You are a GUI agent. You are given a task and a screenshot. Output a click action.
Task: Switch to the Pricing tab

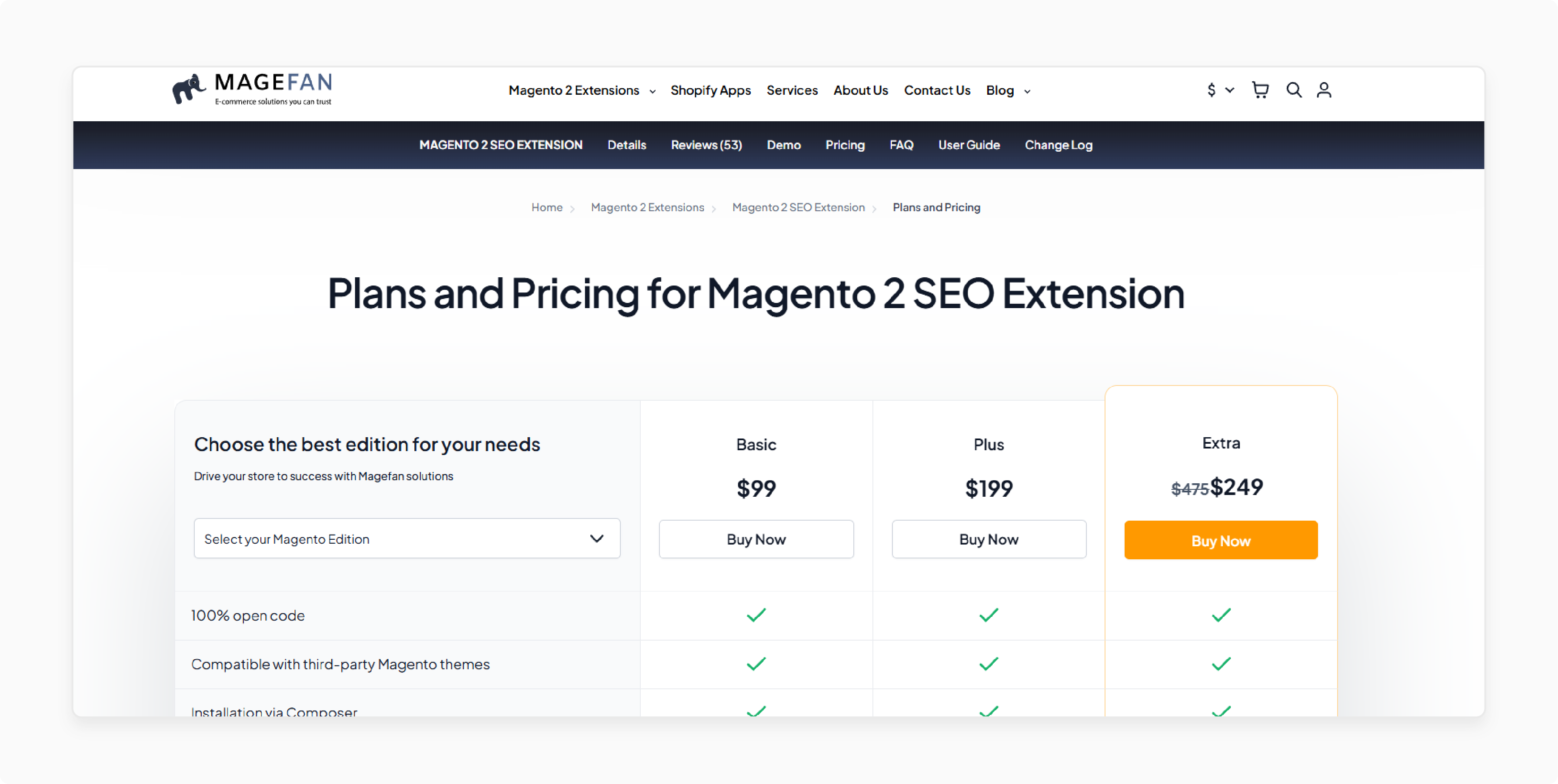(x=845, y=145)
